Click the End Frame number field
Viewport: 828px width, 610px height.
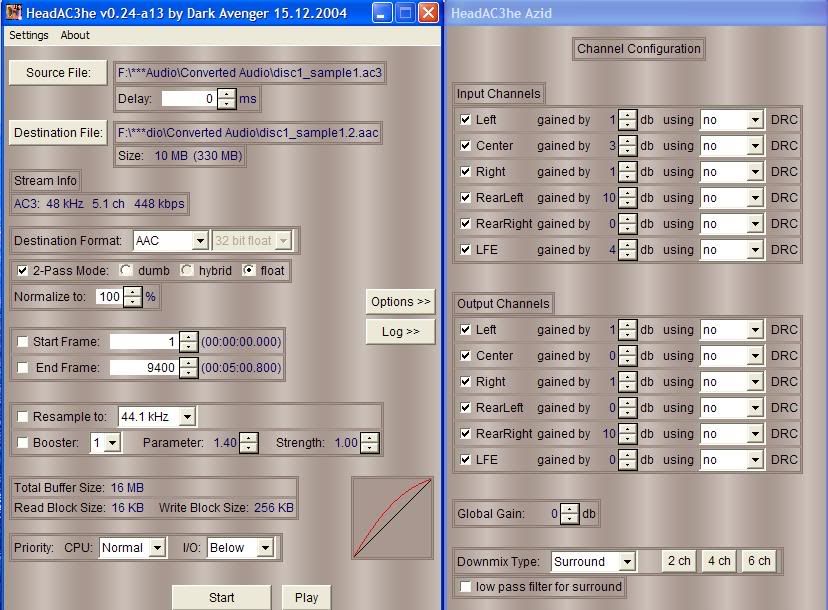coord(144,368)
